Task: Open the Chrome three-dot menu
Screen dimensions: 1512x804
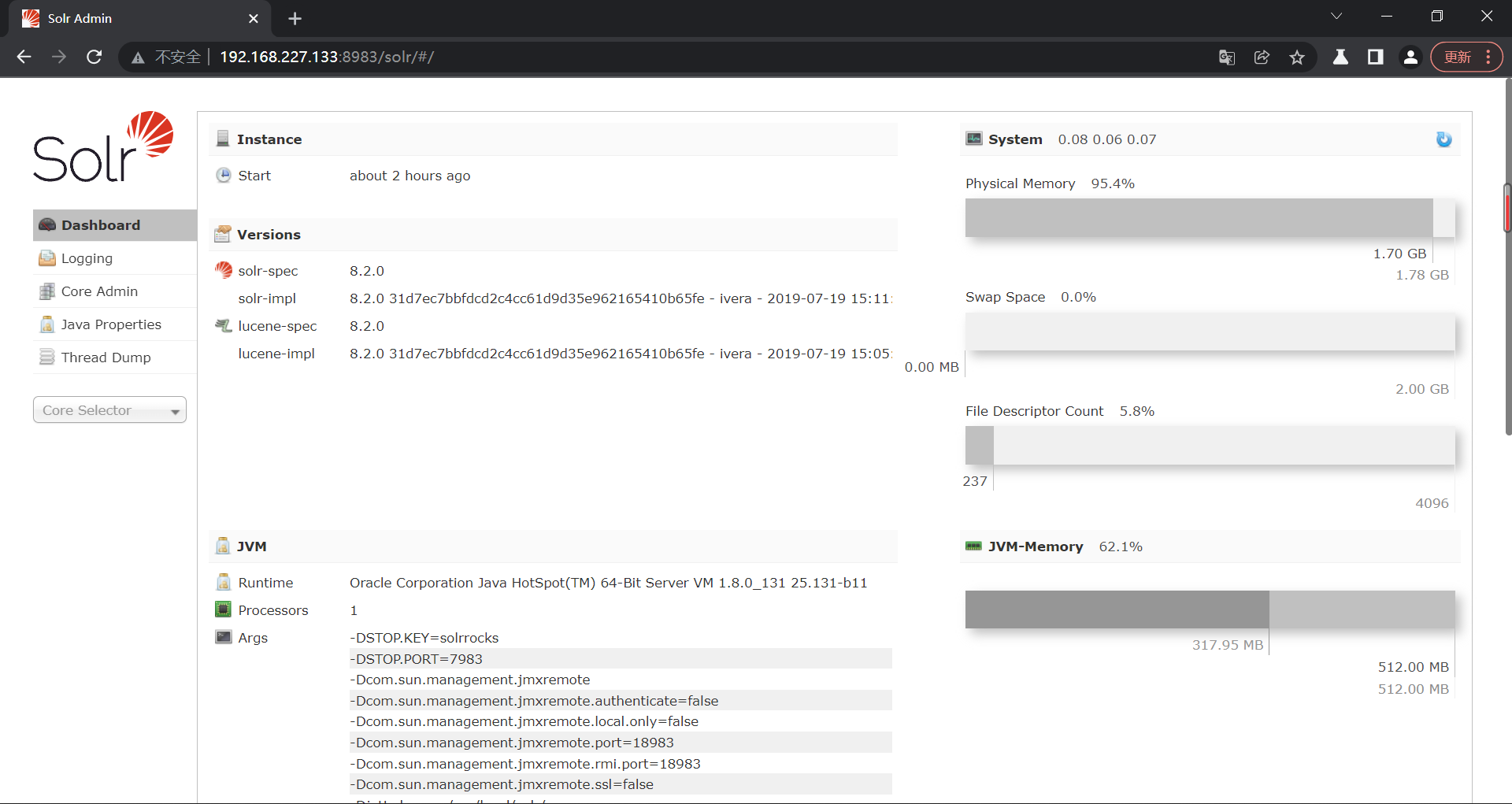Action: point(1488,57)
